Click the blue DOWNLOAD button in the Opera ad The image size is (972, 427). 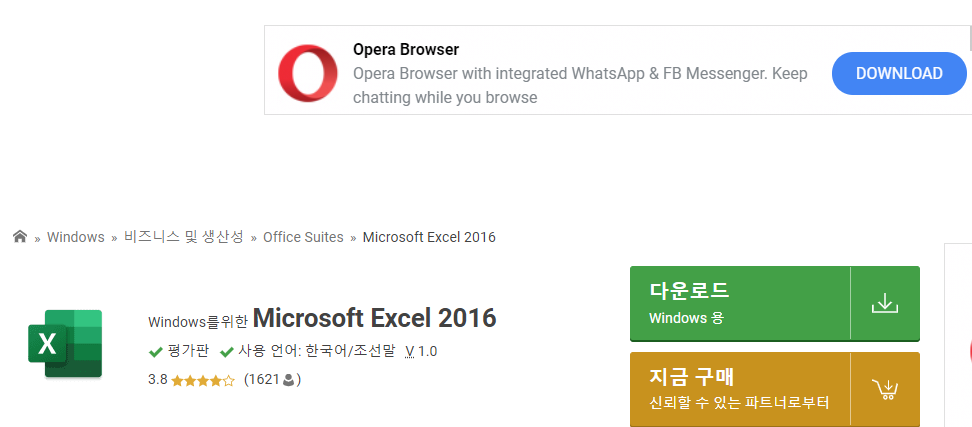(x=899, y=73)
